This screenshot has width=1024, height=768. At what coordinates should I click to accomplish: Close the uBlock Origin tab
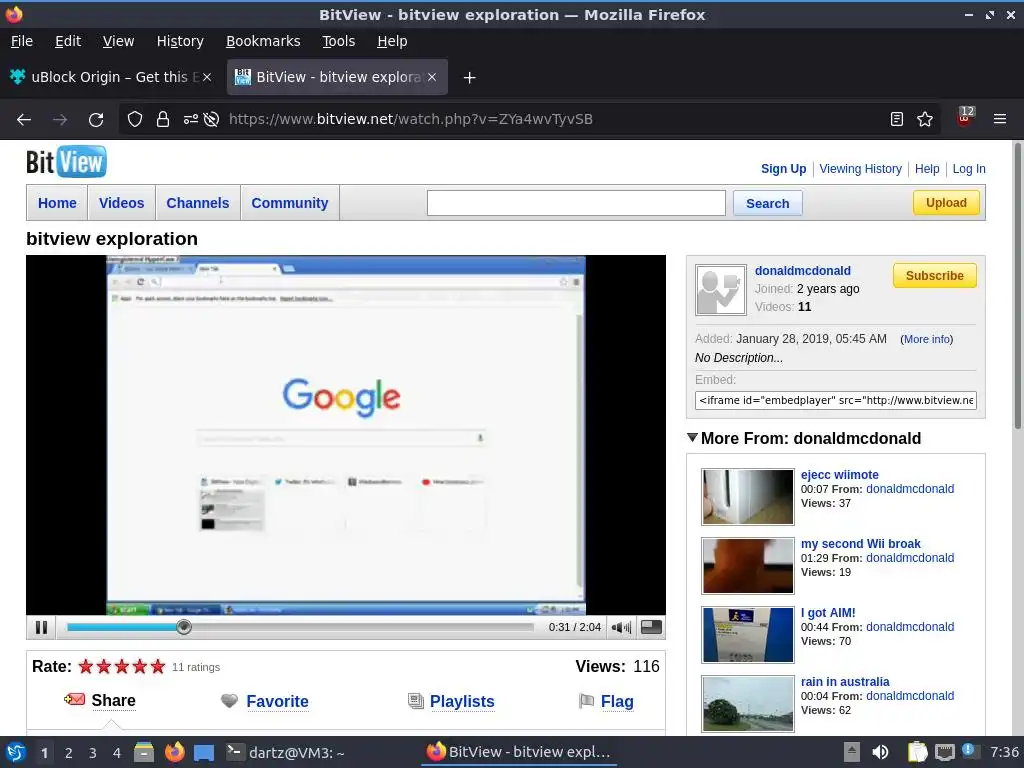click(206, 77)
